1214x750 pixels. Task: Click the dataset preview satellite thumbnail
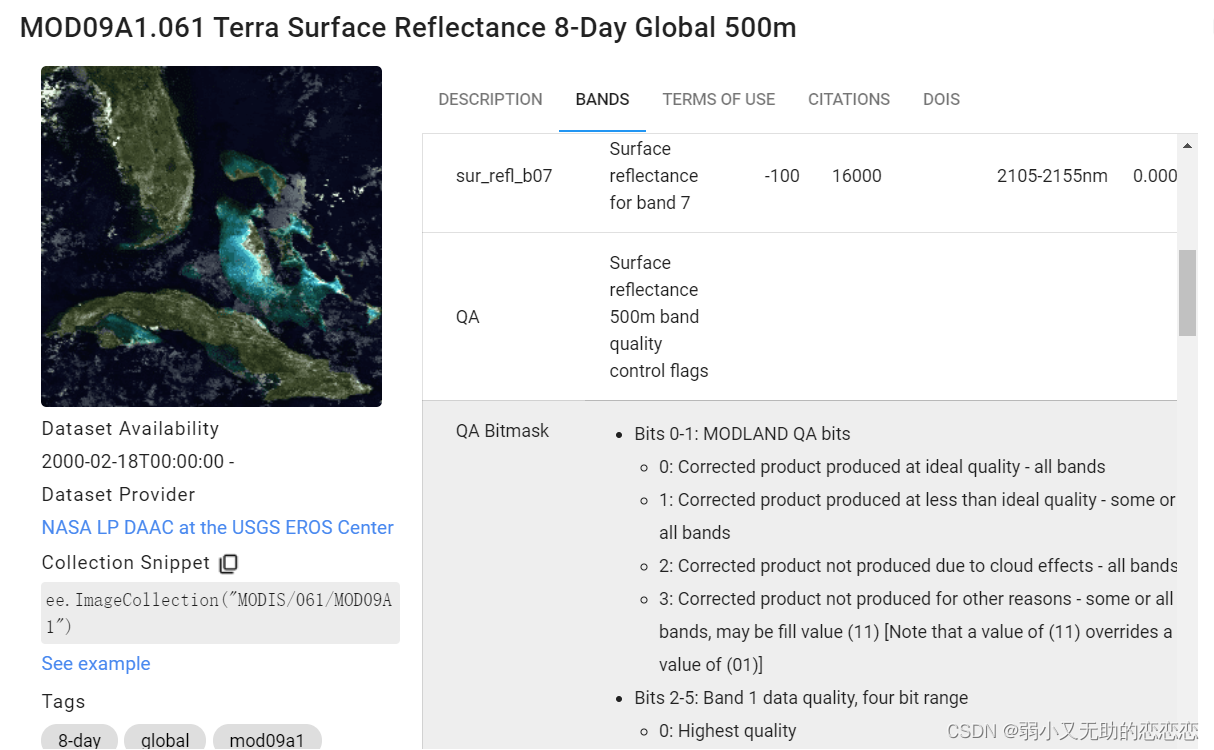(x=211, y=236)
